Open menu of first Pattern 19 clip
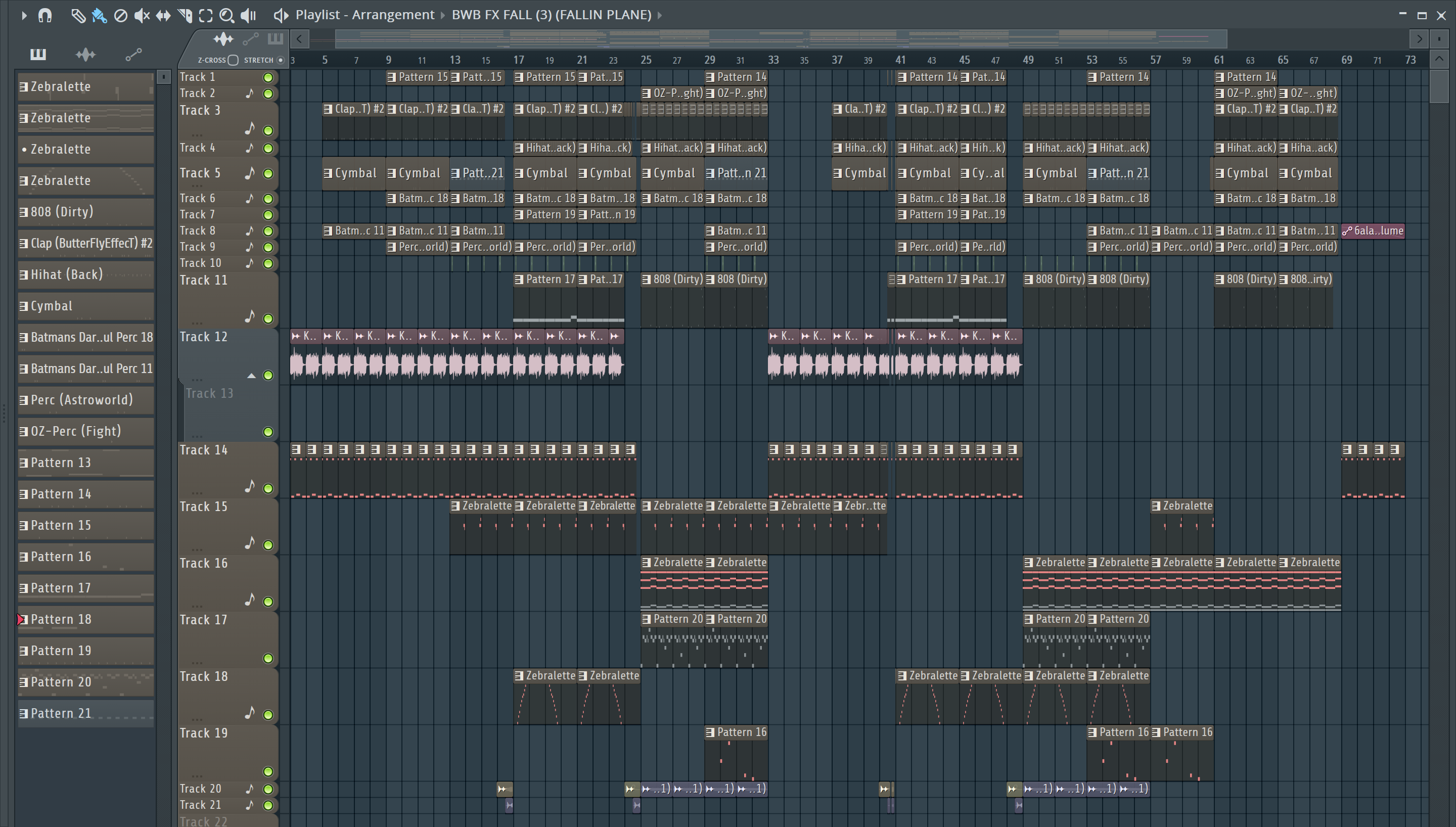1456x827 pixels. coord(519,215)
